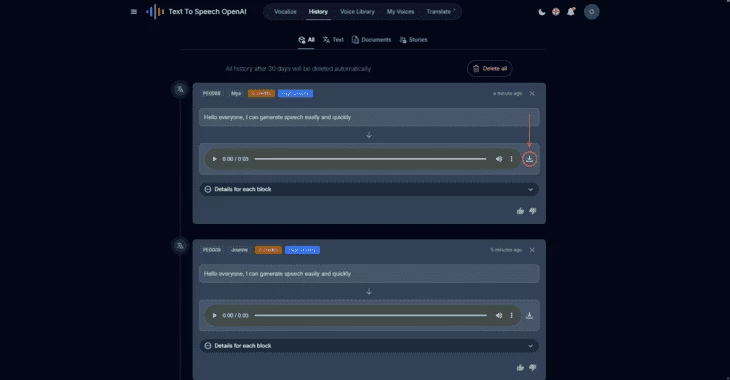Viewport: 730px width, 380px height.
Task: Click the Joanne audio seek bar
Action: (371, 315)
